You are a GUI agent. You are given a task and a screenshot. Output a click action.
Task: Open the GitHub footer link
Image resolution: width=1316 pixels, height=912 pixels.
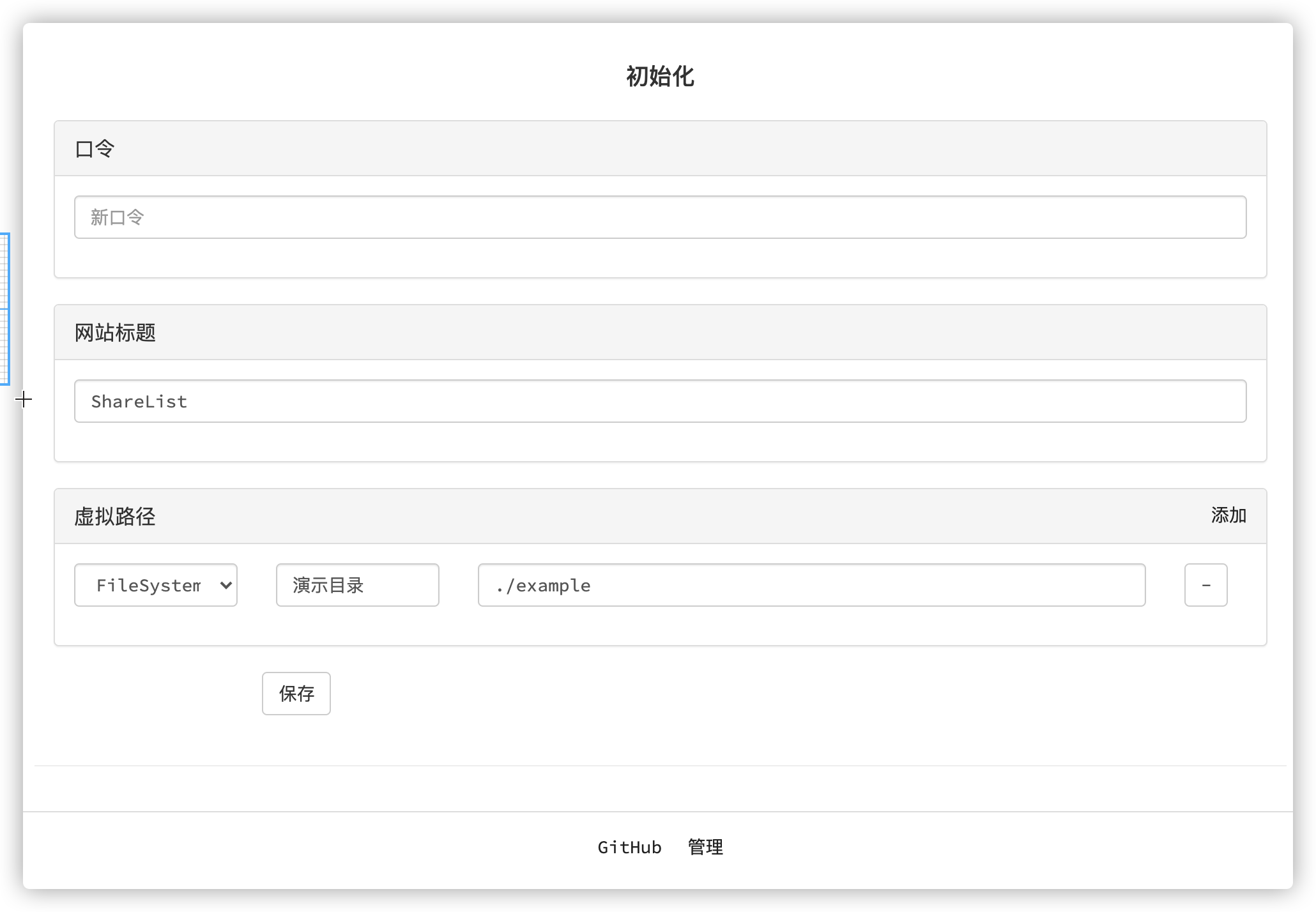pyautogui.click(x=629, y=847)
